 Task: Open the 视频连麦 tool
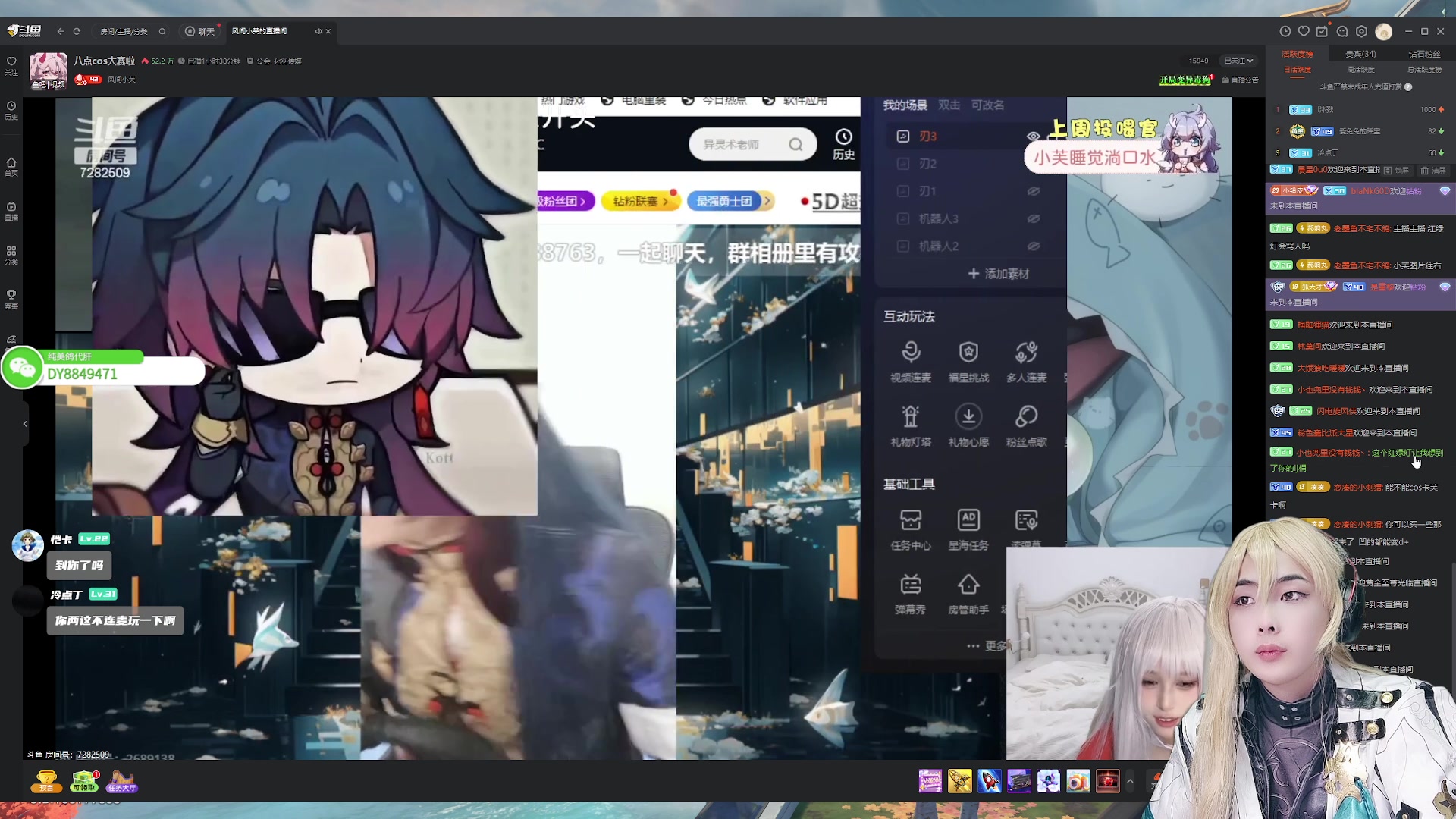(x=911, y=362)
